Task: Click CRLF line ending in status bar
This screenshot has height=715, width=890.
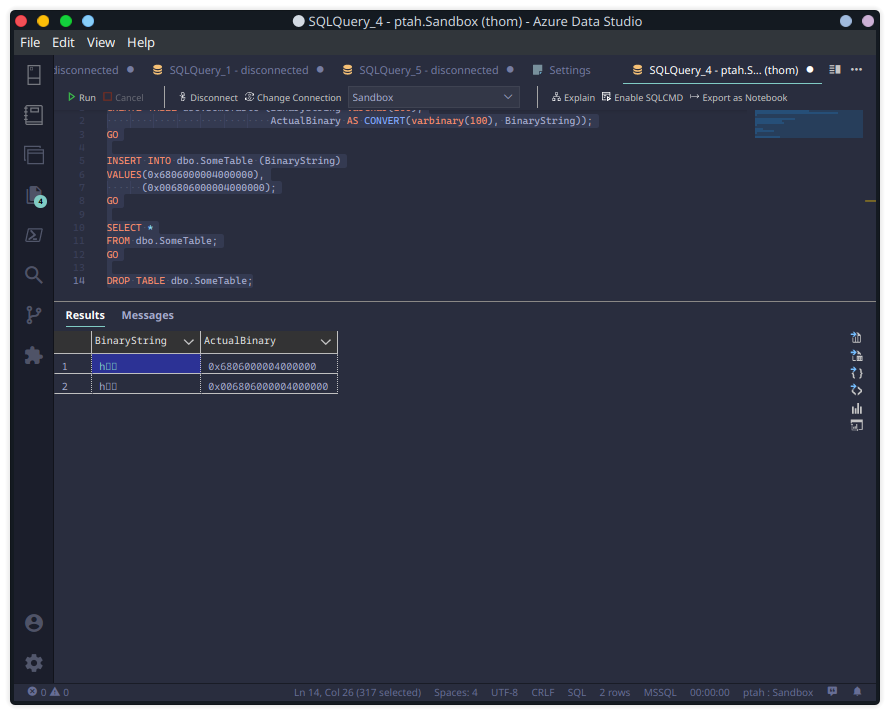Action: [x=543, y=692]
